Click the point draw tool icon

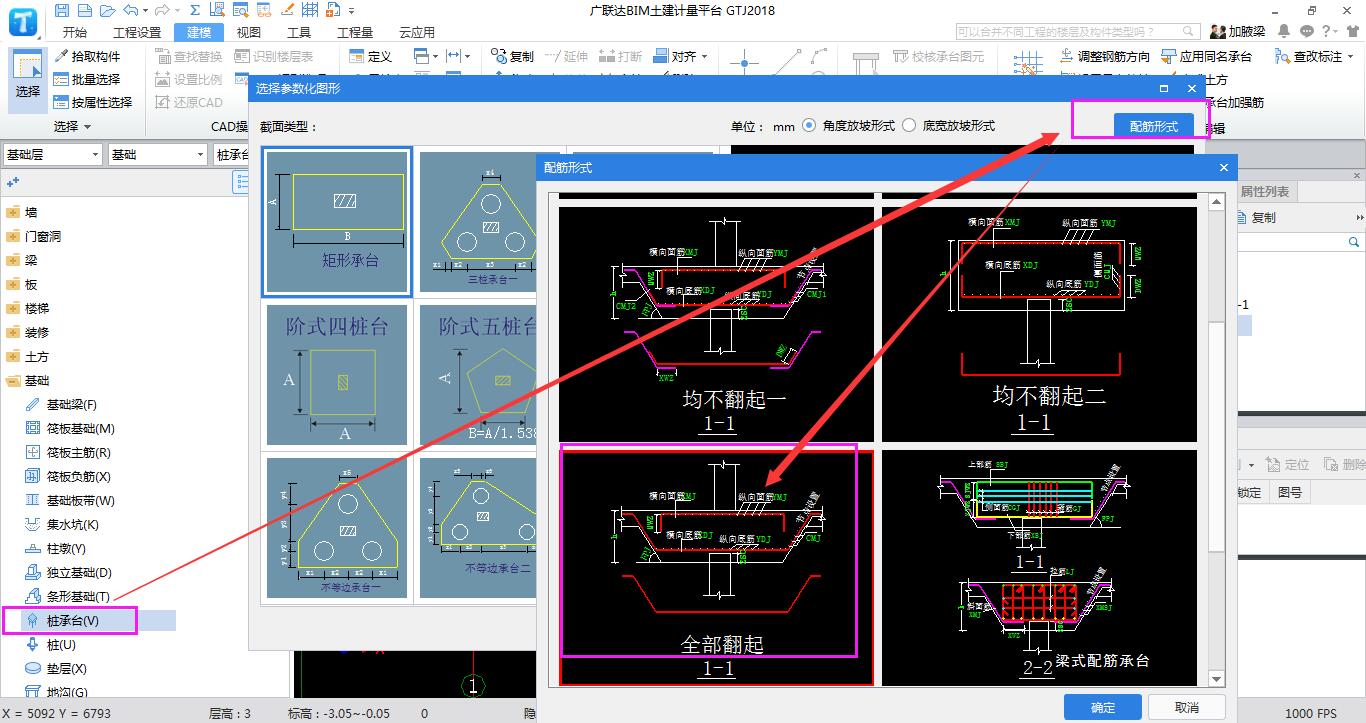(x=744, y=62)
